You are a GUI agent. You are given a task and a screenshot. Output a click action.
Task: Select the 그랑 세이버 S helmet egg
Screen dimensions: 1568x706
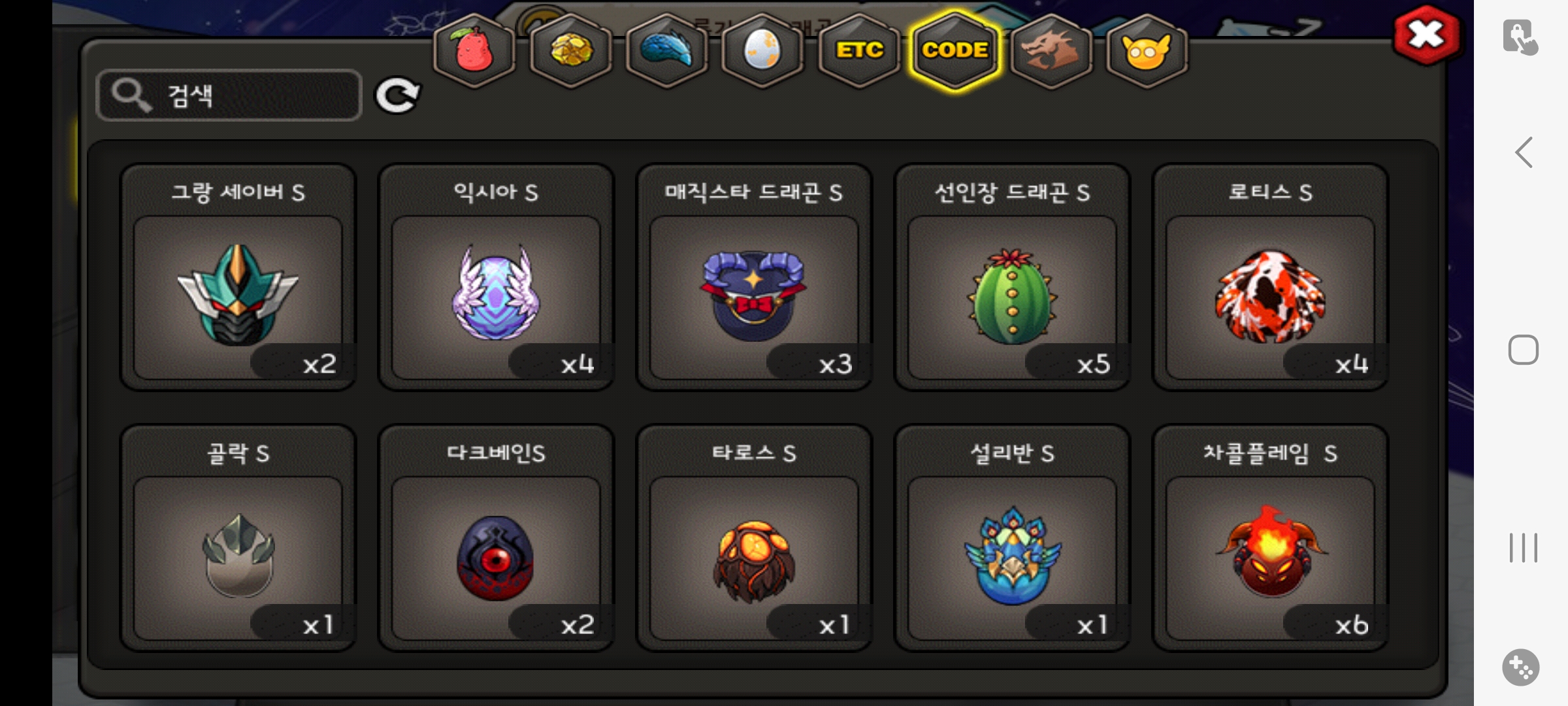click(238, 277)
